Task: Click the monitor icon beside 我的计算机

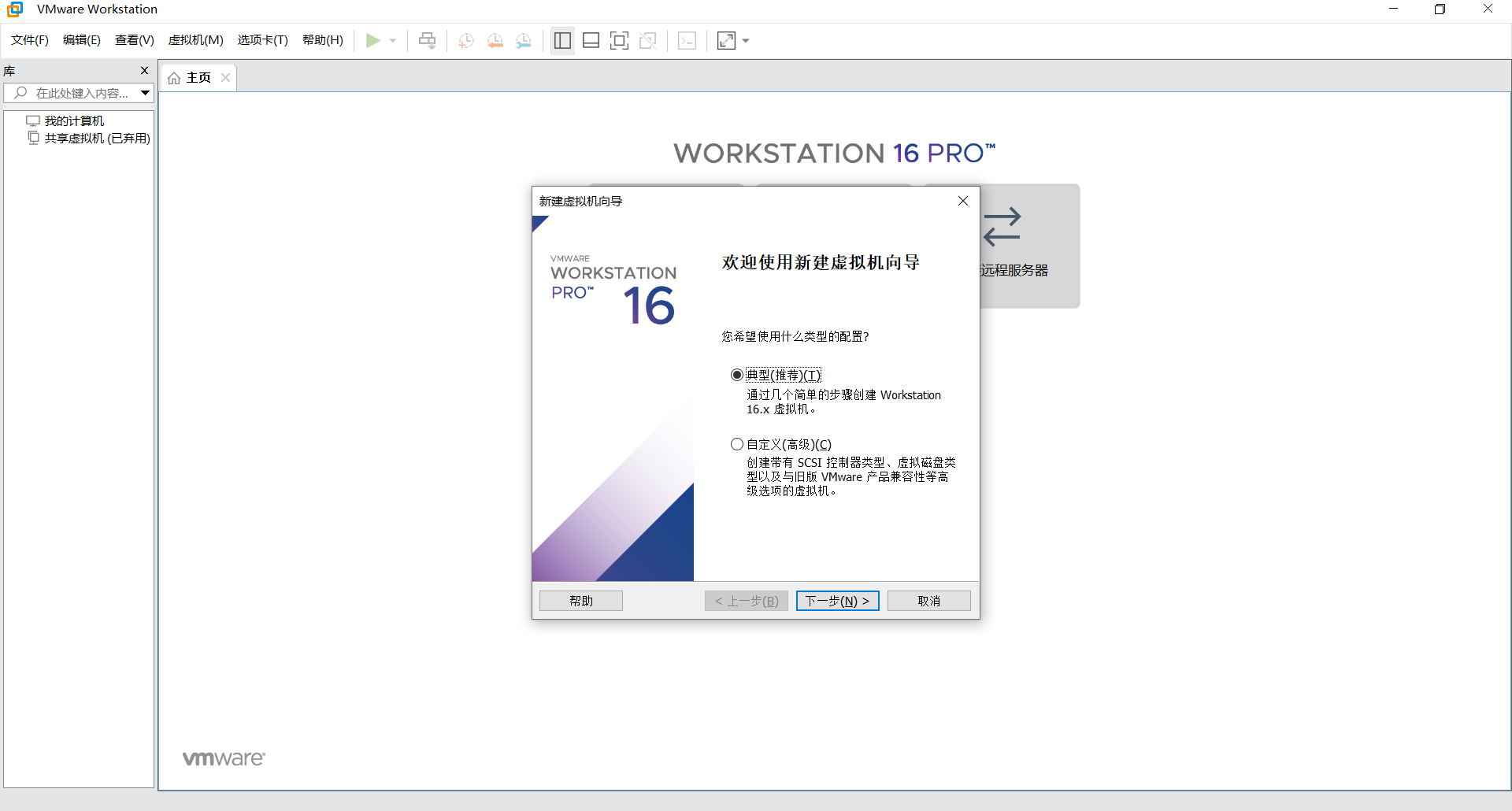Action: [x=33, y=120]
